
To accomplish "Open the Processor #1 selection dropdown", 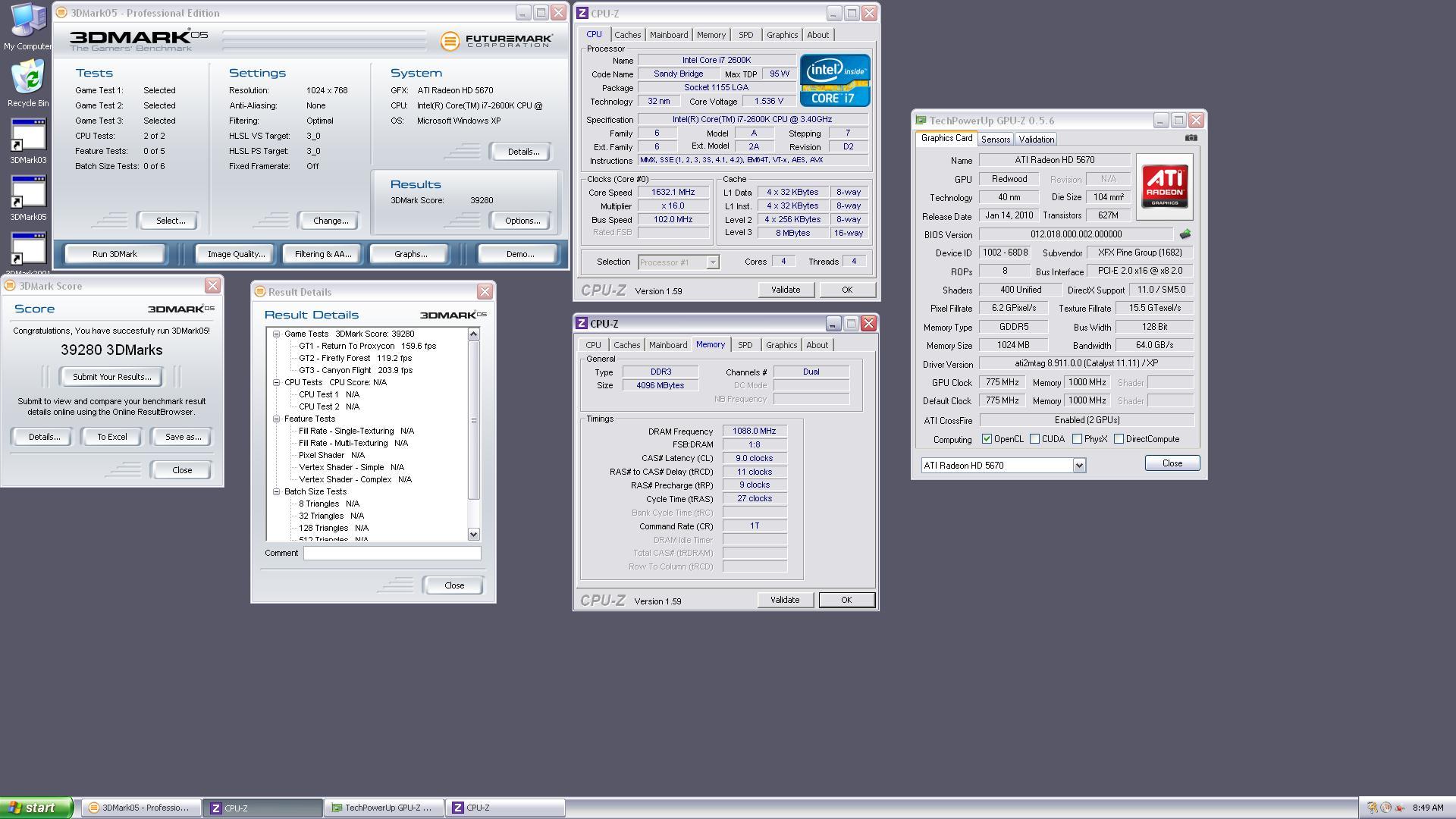I will [x=712, y=262].
